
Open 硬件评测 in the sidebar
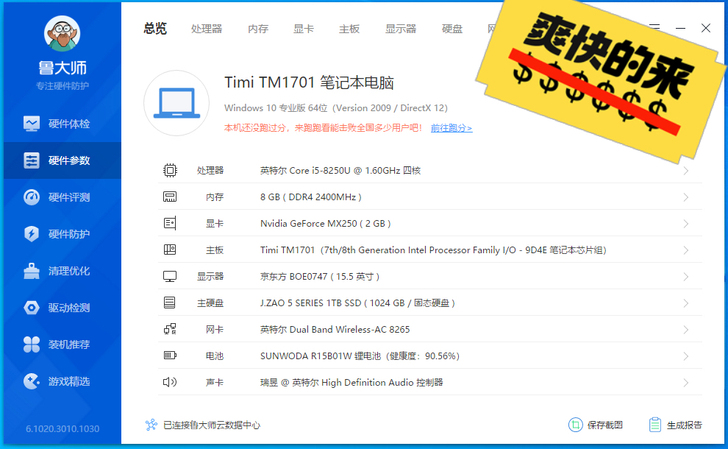[62, 197]
